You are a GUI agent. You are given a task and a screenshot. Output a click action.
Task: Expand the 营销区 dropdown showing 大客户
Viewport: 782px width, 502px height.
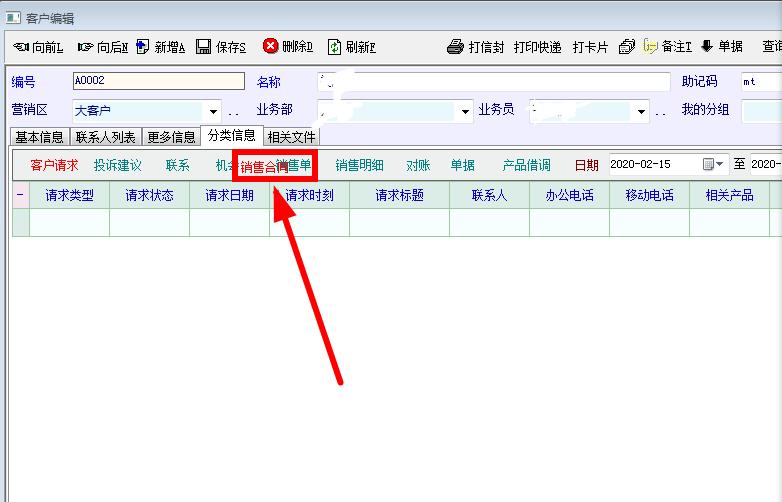[x=212, y=111]
